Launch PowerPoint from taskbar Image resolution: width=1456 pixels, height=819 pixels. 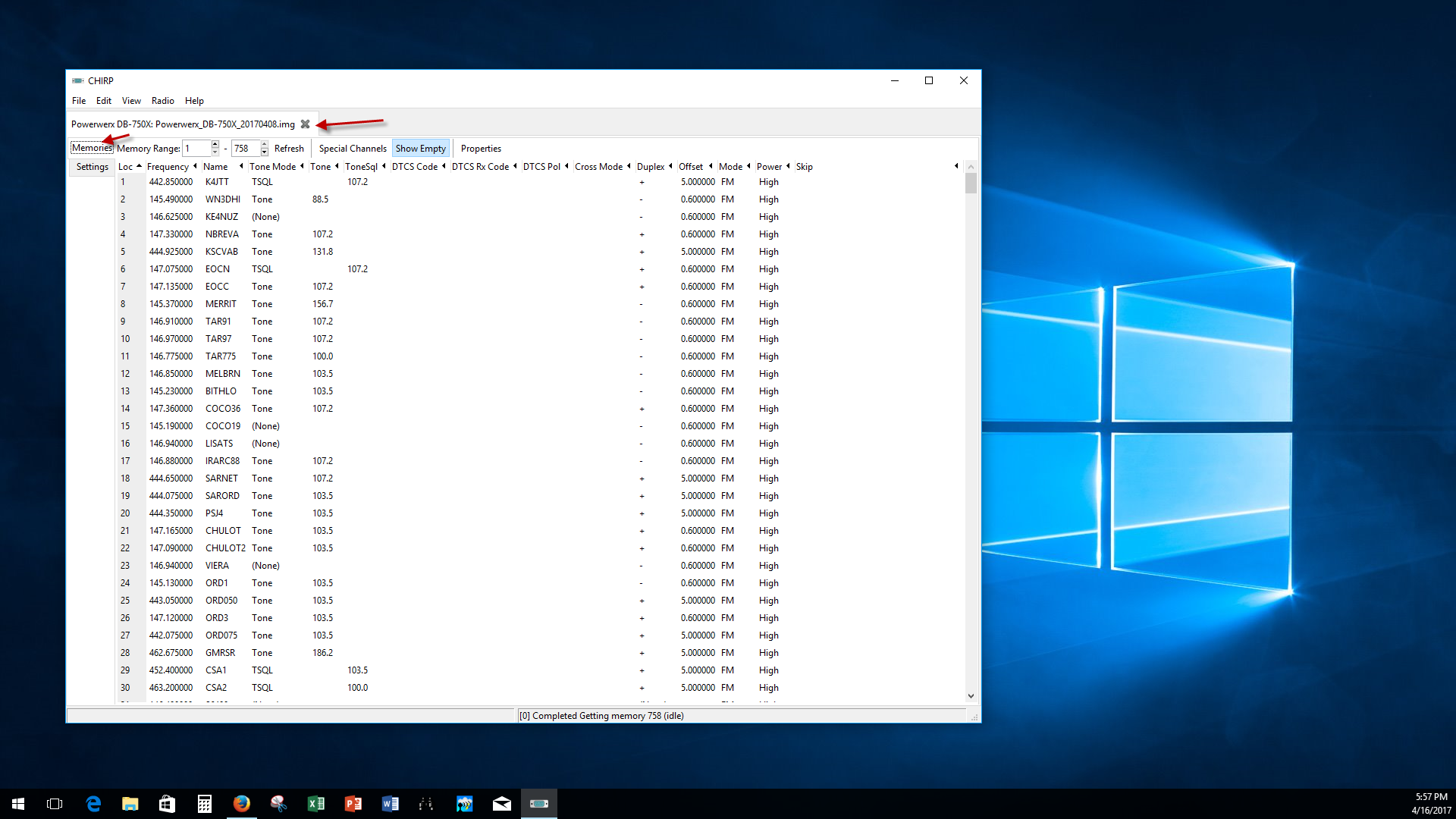coord(353,804)
